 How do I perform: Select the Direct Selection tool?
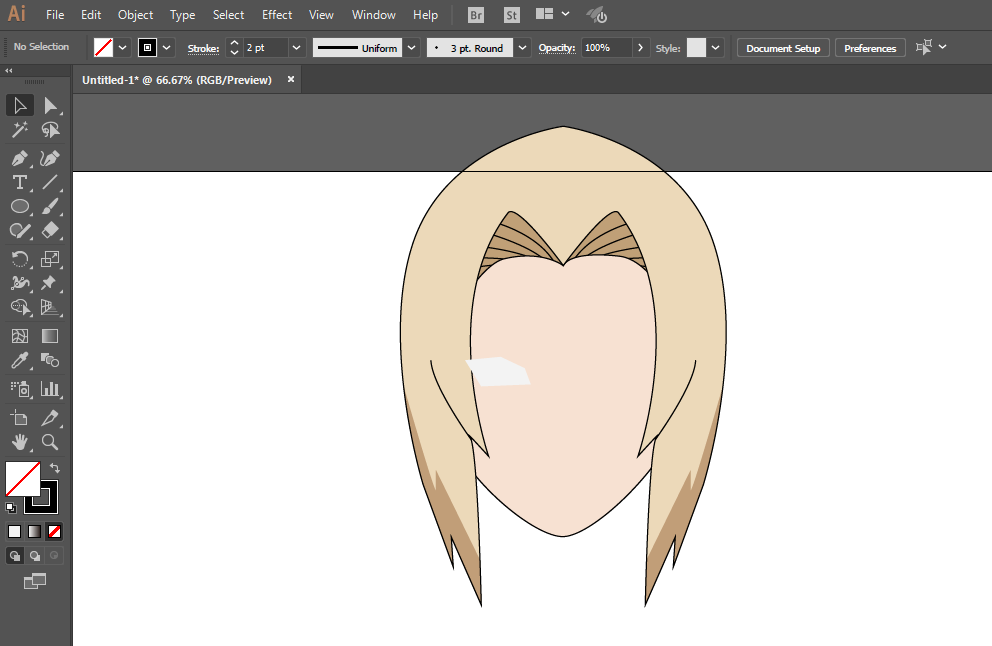click(x=50, y=106)
